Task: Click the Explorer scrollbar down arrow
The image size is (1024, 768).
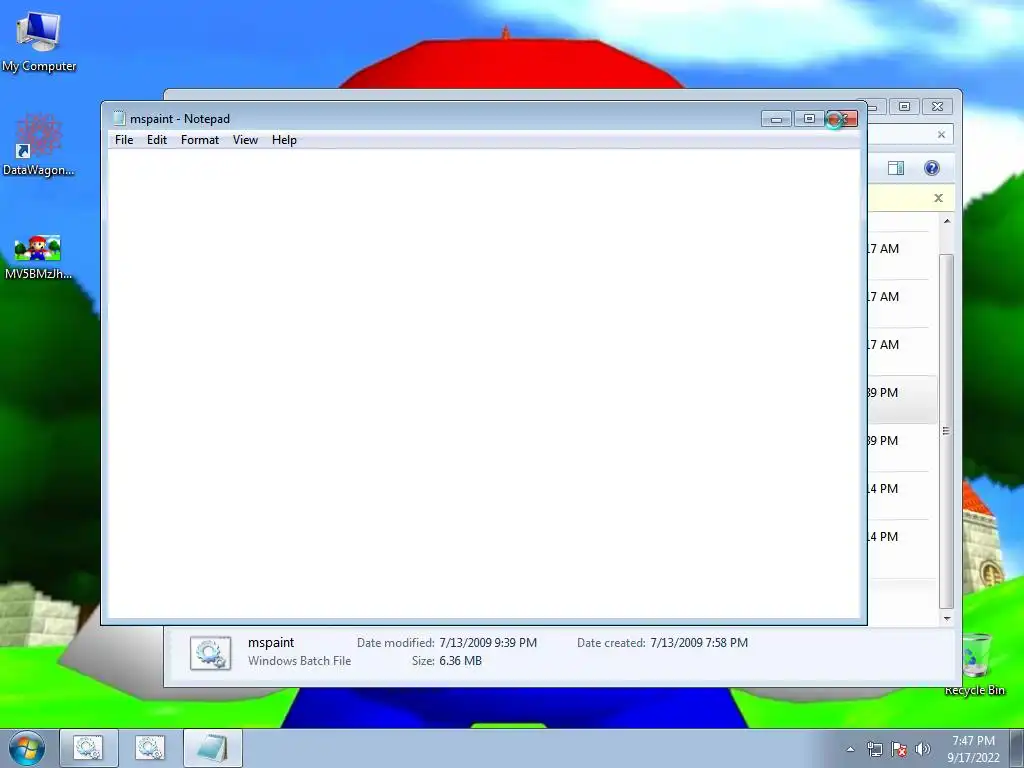Action: [x=947, y=618]
